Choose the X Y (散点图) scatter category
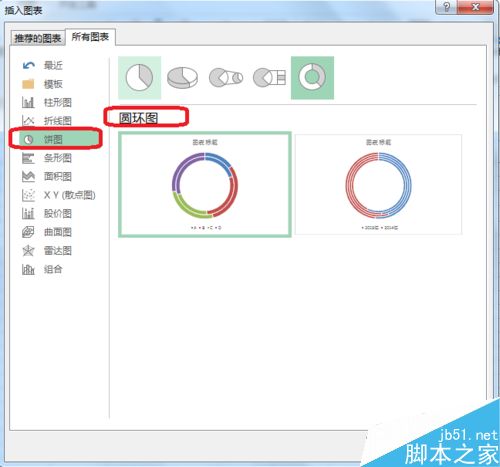Viewport: 500px width, 467px height. tap(59, 195)
